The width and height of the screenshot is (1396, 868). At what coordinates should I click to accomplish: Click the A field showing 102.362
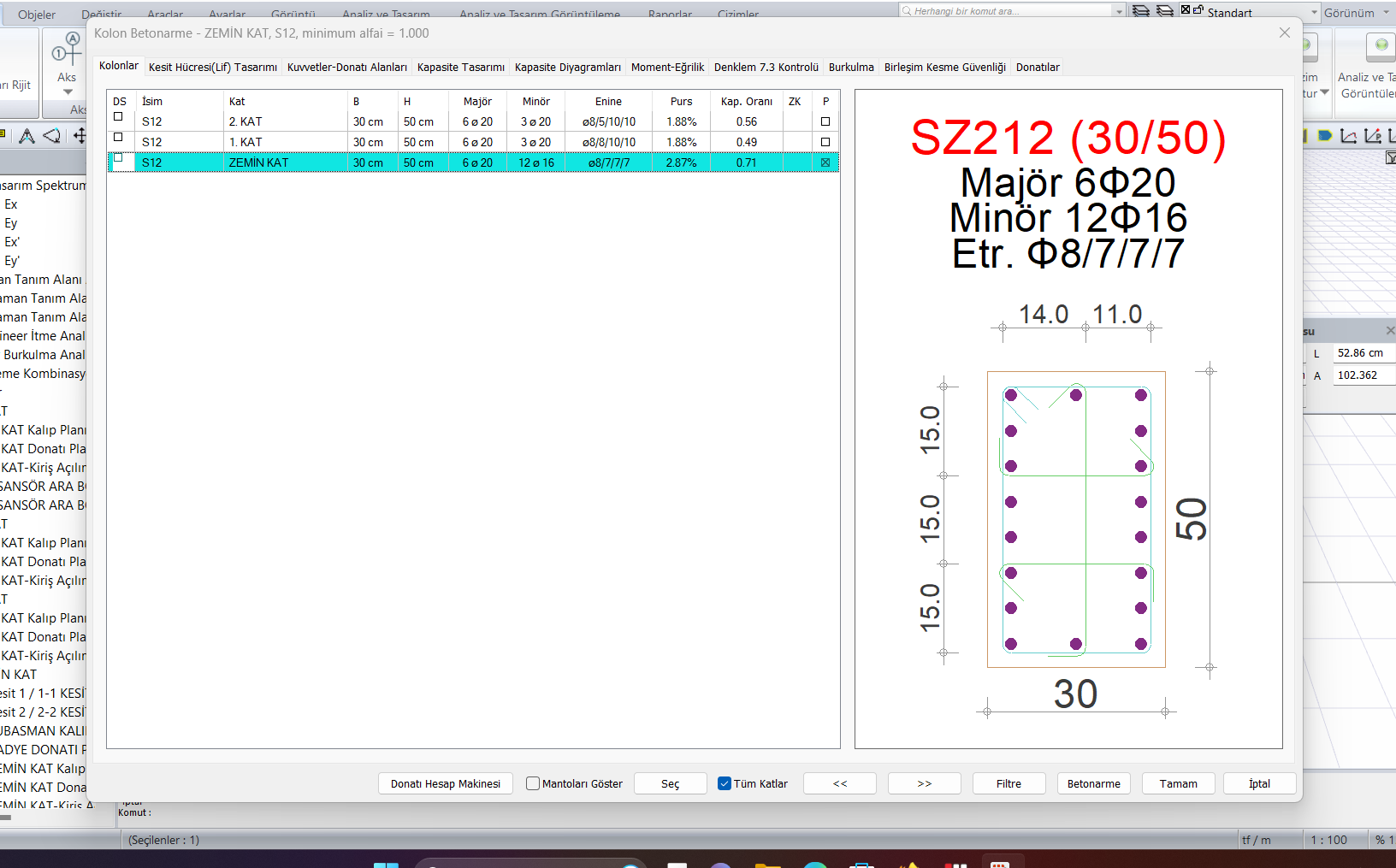tap(1363, 375)
